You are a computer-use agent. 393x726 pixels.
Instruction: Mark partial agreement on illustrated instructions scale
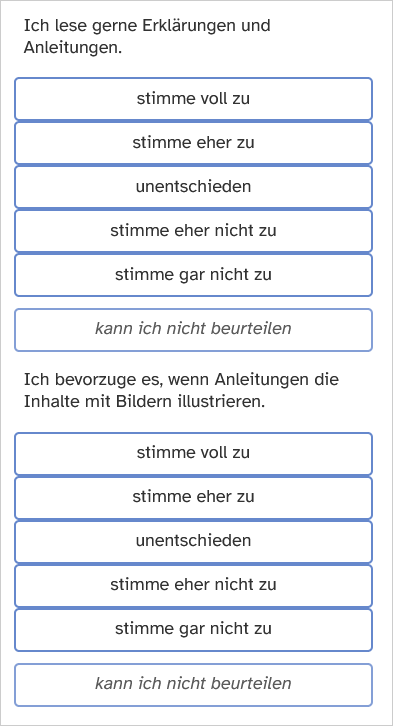(193, 498)
